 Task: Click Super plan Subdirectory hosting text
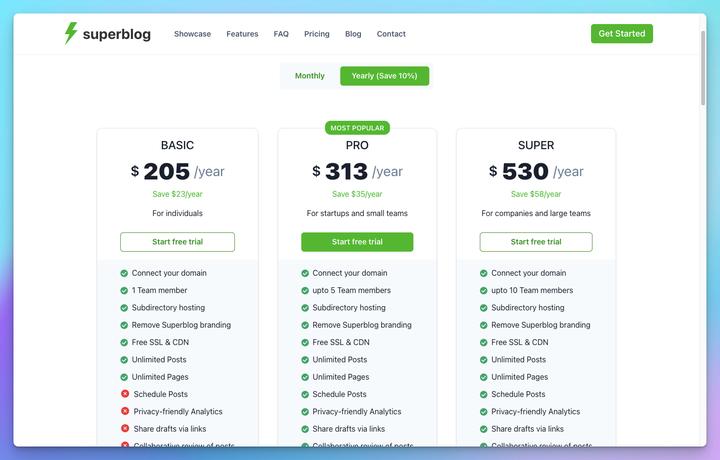528,308
